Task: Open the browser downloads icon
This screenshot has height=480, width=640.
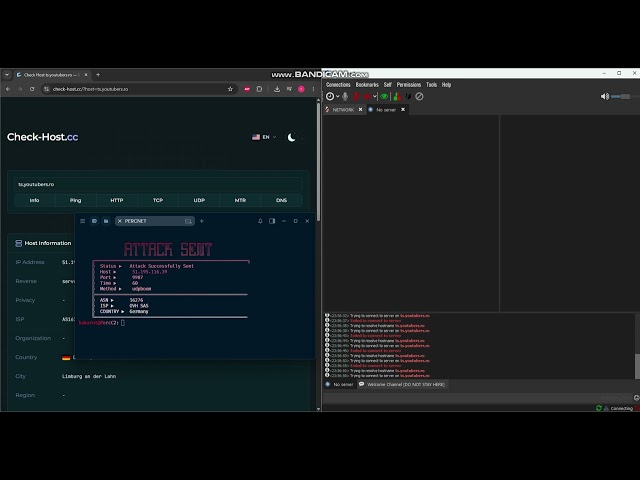Action: coord(277,89)
